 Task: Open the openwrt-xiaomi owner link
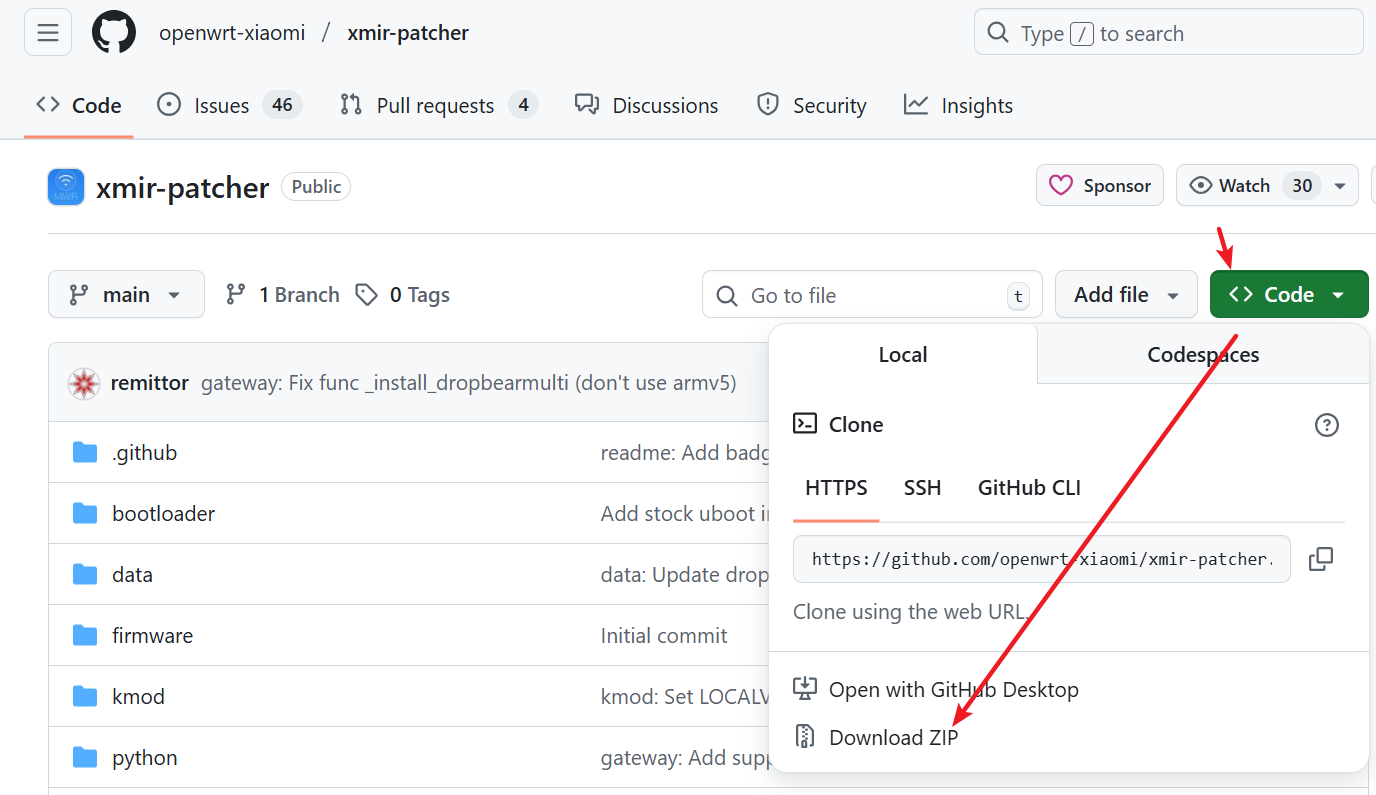tap(232, 33)
